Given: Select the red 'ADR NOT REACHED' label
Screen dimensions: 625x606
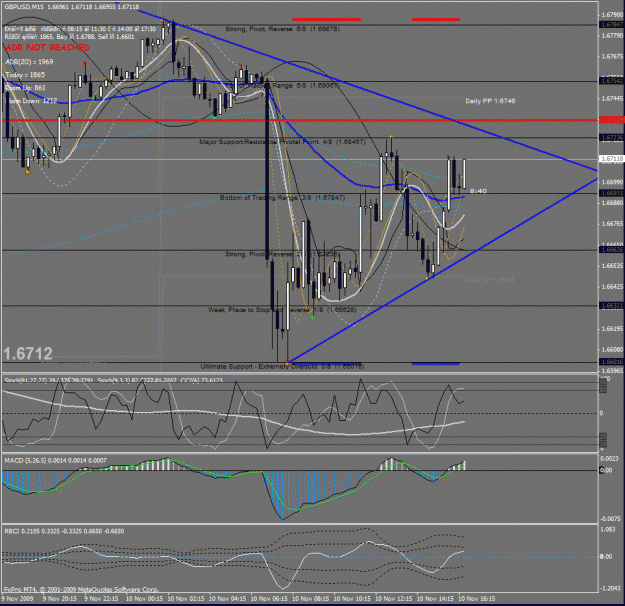Looking at the screenshot, I should (x=47, y=47).
